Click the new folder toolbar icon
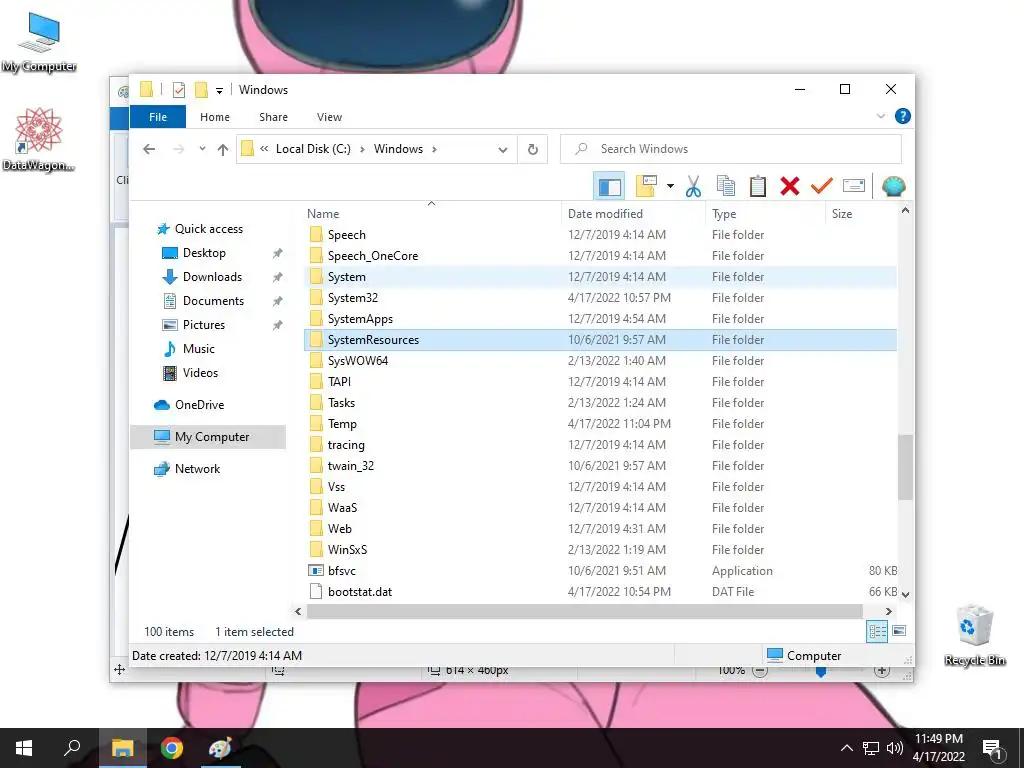Image resolution: width=1024 pixels, height=768 pixels. [646, 187]
